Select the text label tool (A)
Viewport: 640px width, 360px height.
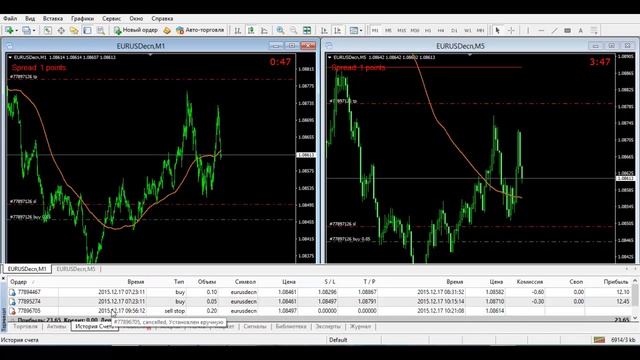coord(580,30)
